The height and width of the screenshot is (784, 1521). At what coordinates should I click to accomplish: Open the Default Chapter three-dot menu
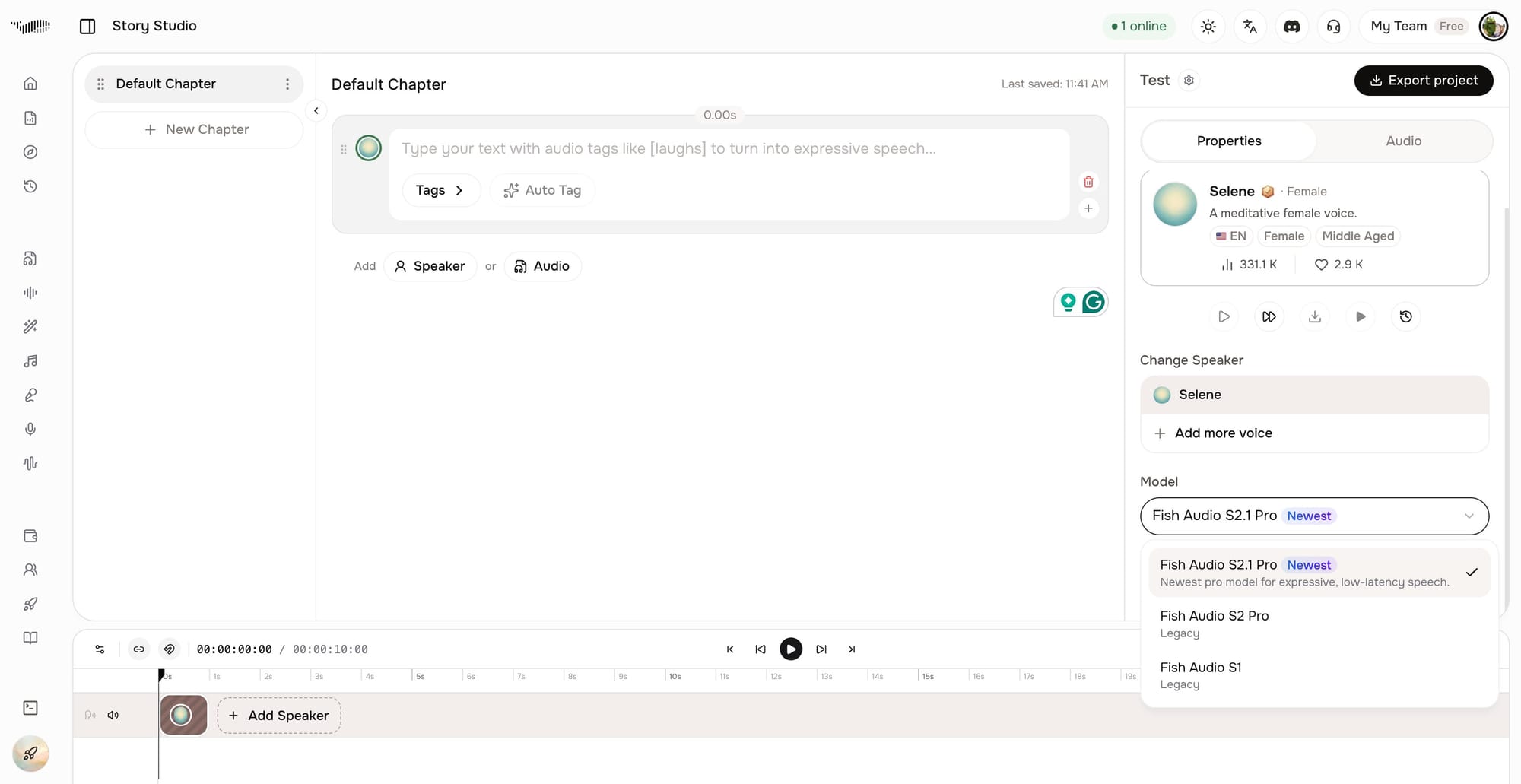287,84
